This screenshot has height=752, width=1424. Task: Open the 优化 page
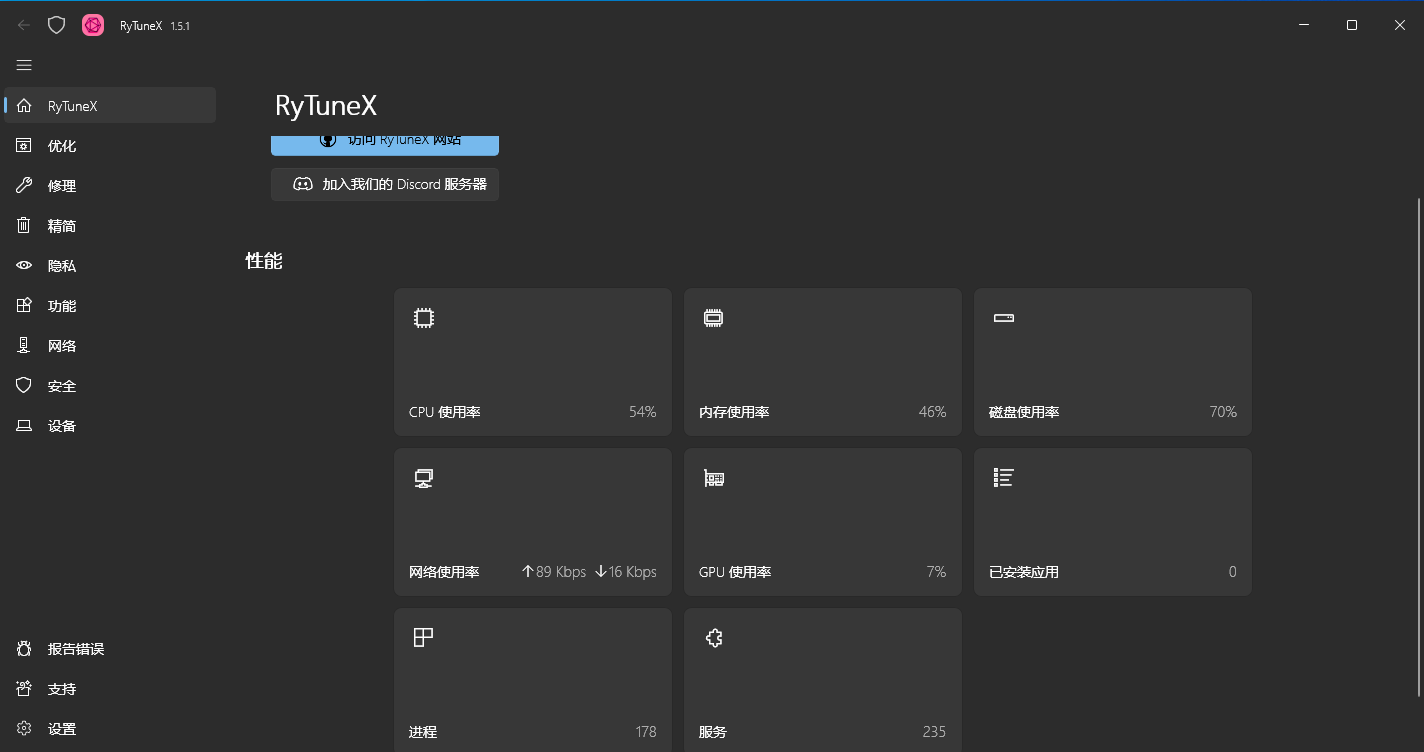(x=110, y=146)
